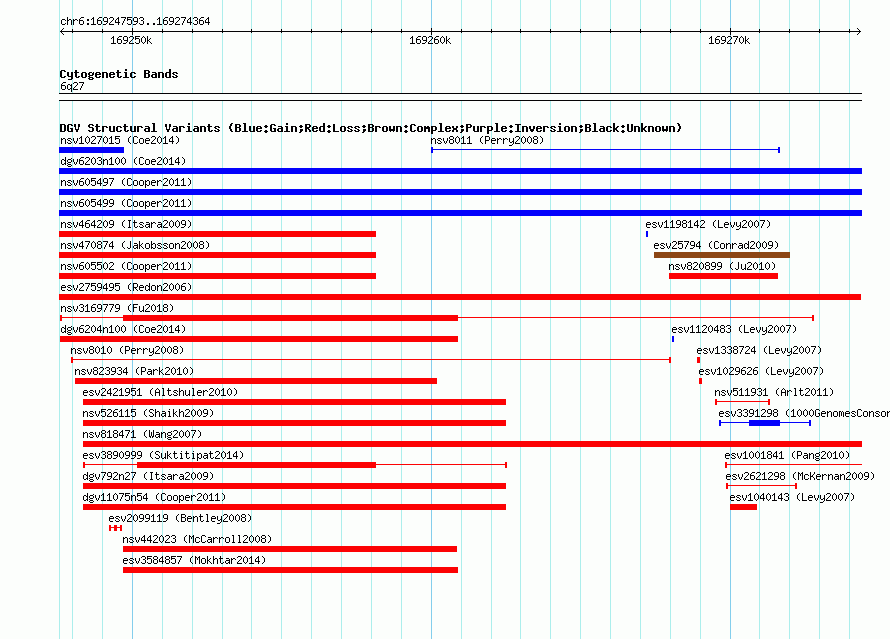Click the small red esv2099119 marker
Image resolution: width=890 pixels, height=639 pixels.
pos(115,528)
